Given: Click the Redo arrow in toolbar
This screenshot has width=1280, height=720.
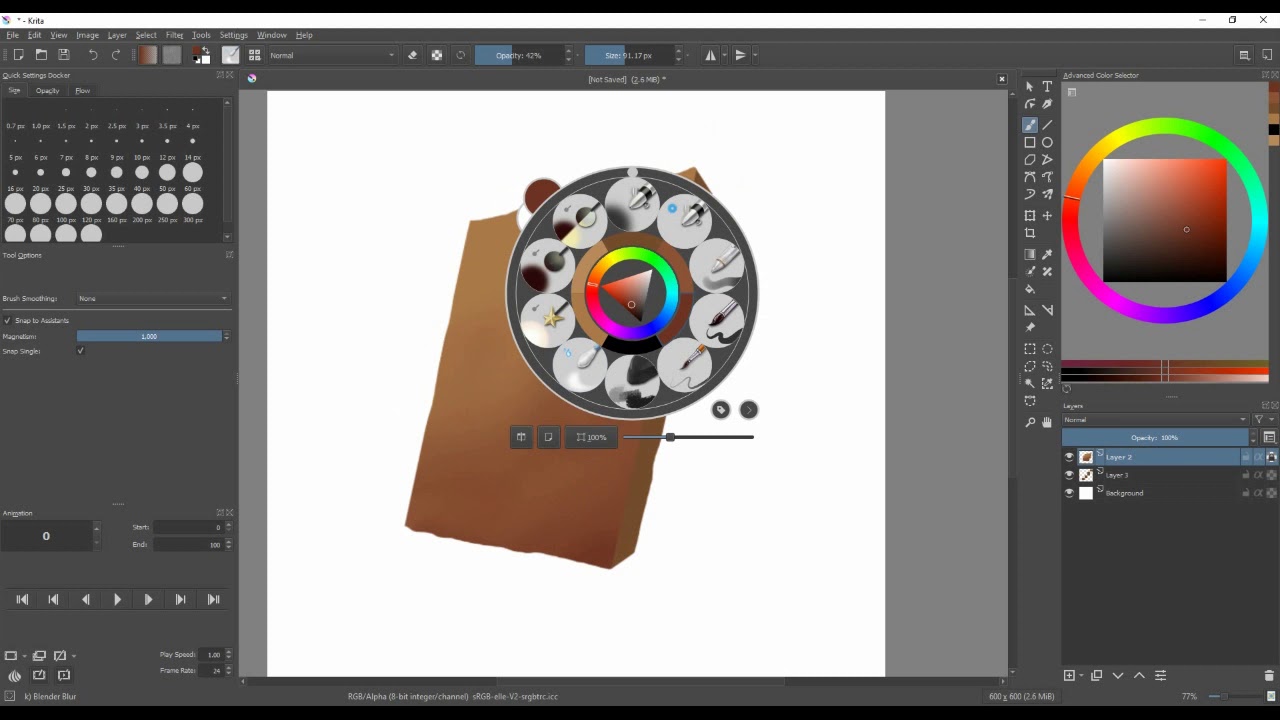Looking at the screenshot, I should point(116,55).
